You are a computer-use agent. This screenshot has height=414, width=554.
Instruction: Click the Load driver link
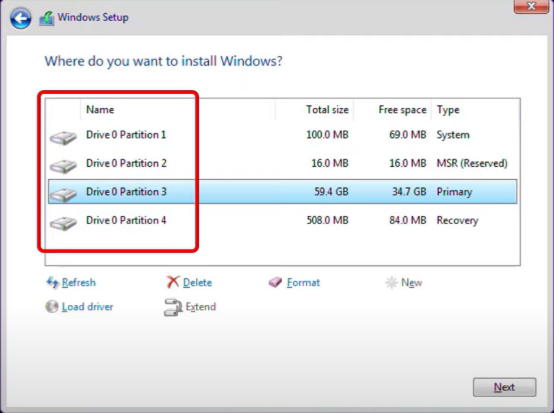click(88, 307)
